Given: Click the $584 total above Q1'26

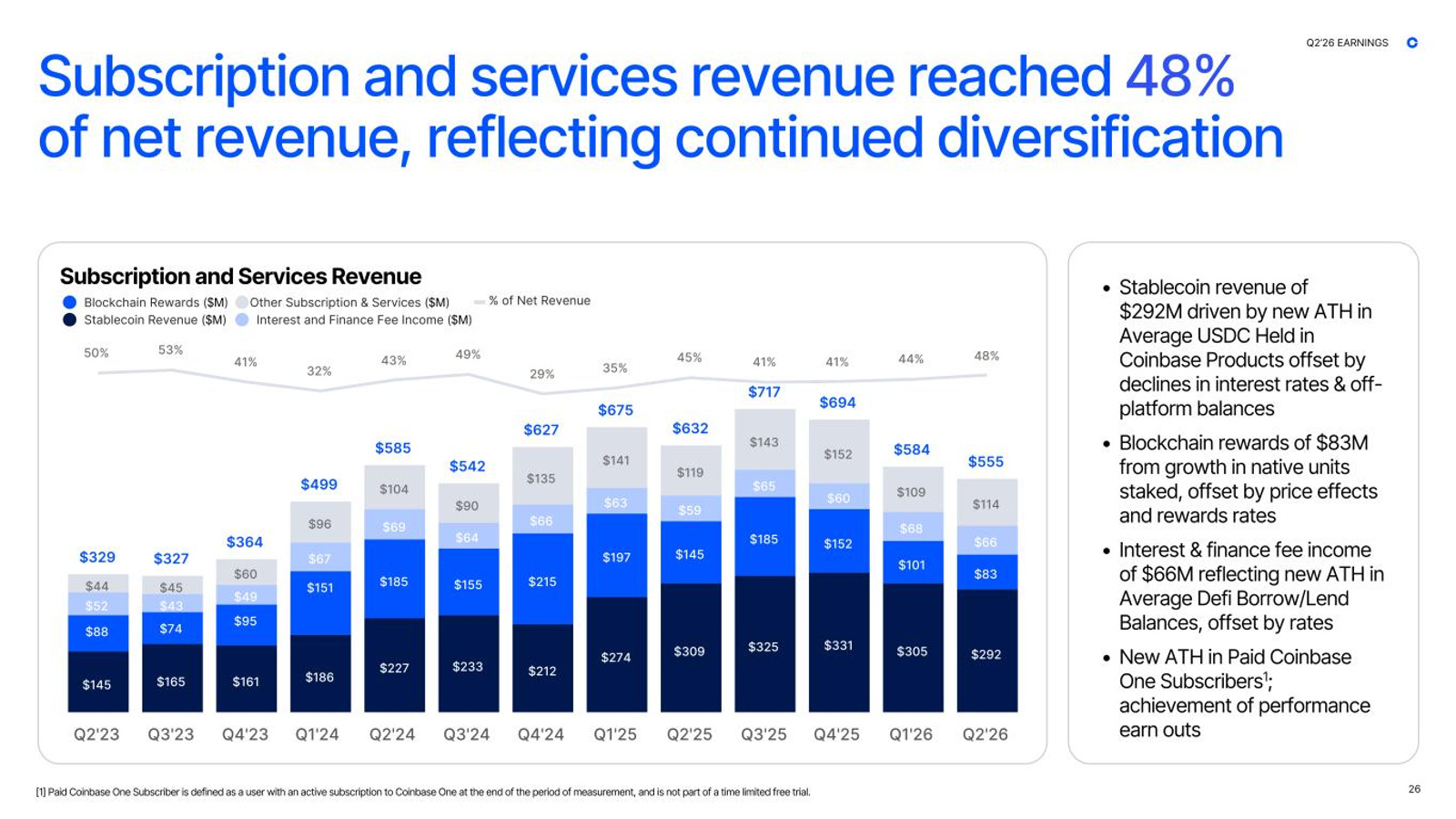Looking at the screenshot, I should [912, 450].
